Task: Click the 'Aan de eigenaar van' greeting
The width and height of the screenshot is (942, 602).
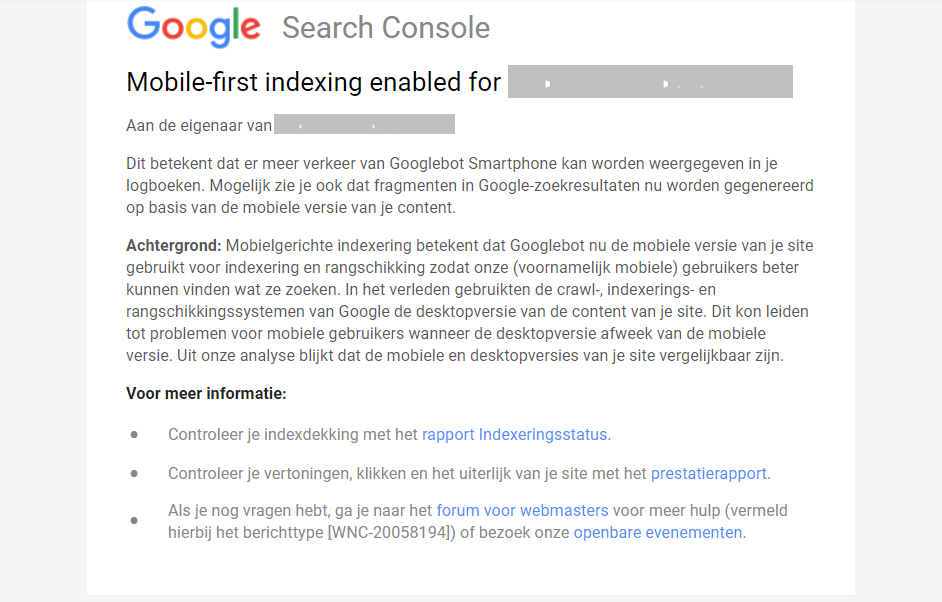Action: click(199, 125)
